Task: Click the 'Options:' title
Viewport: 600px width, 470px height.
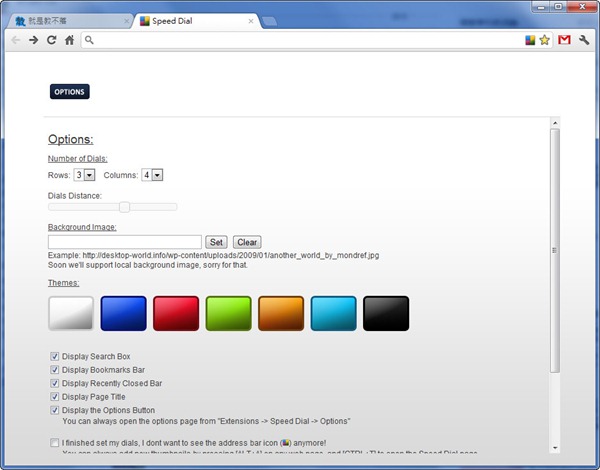Action: [70, 139]
